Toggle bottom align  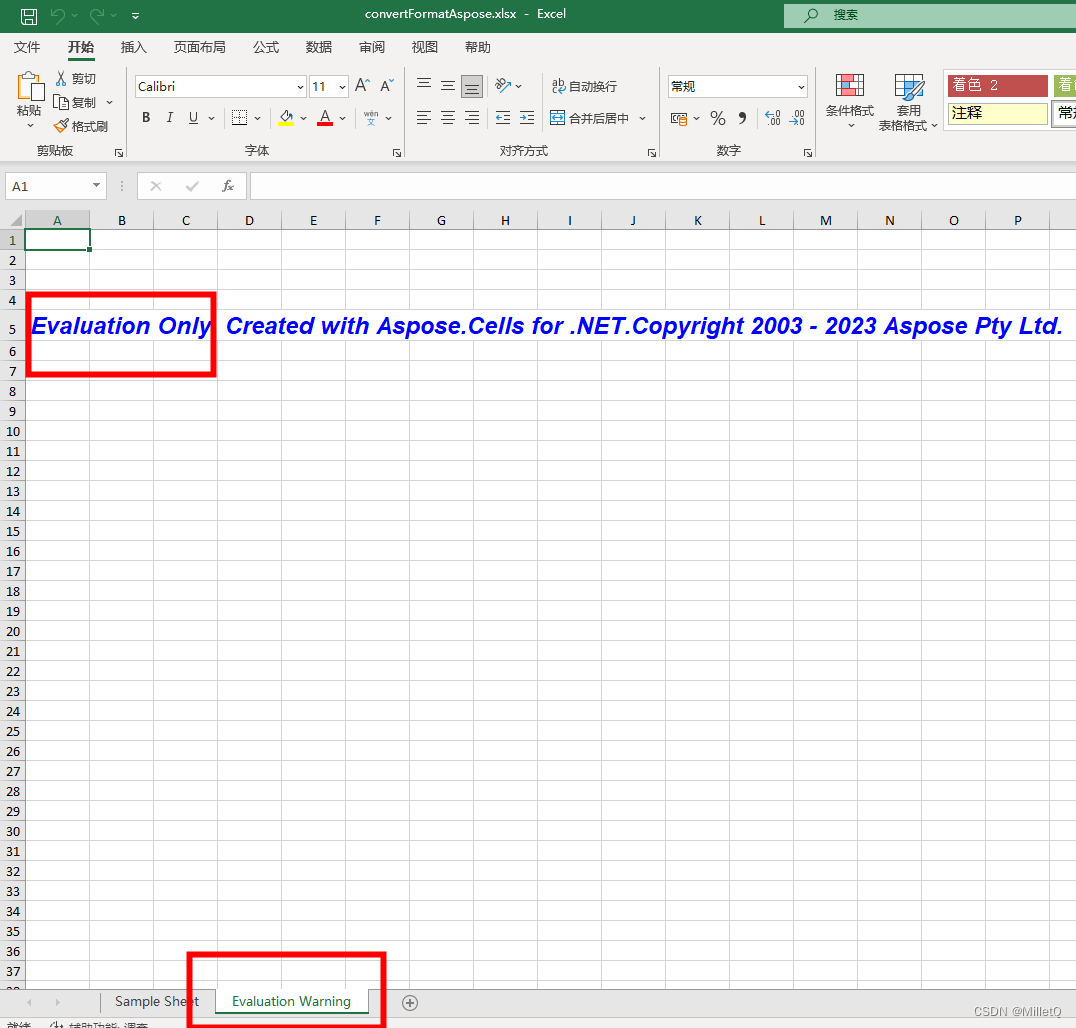coord(472,86)
